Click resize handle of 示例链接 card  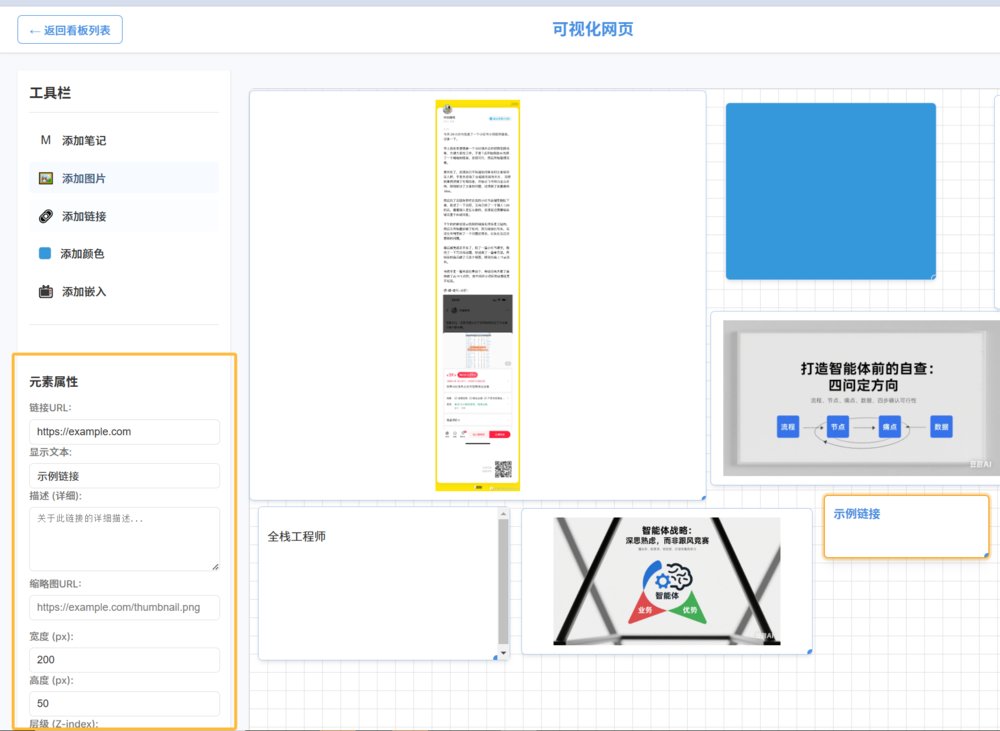coord(985,554)
